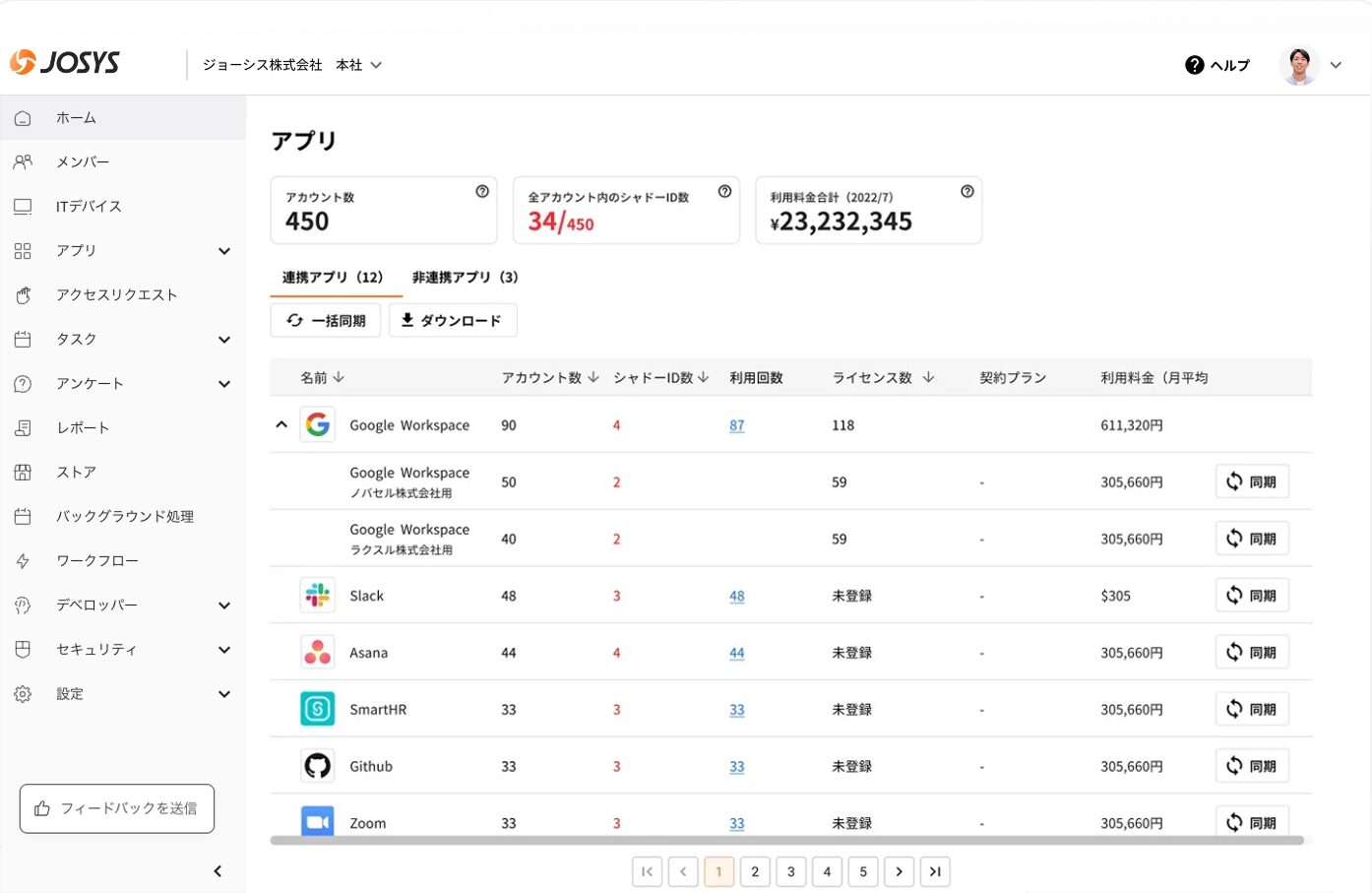Click the ダウンロード button
This screenshot has width=1372, height=893.
[453, 321]
